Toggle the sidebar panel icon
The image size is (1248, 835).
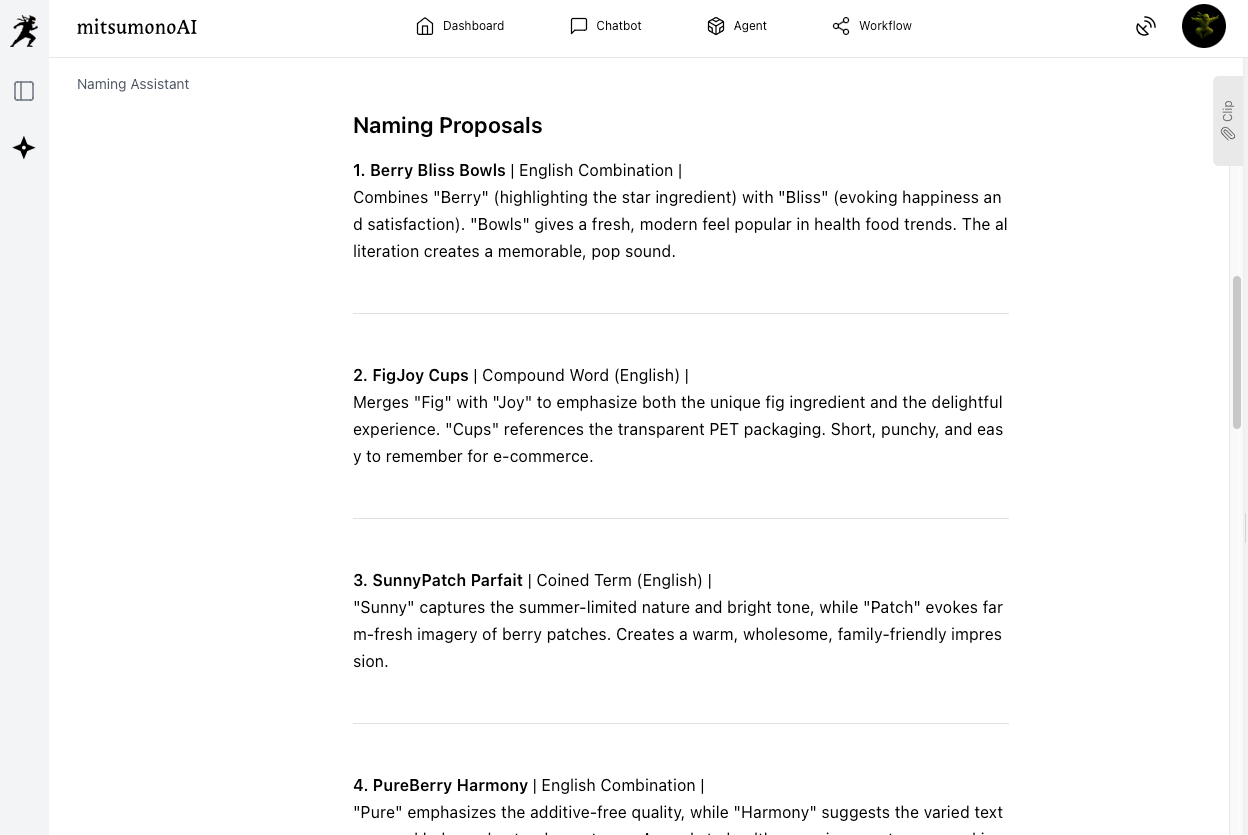24,91
